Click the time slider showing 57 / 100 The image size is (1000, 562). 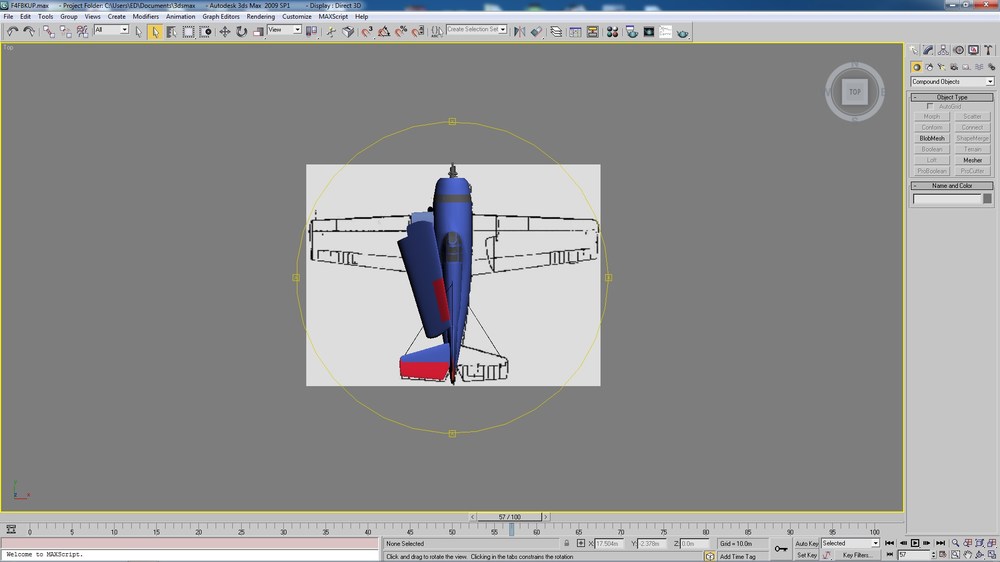(x=510, y=517)
